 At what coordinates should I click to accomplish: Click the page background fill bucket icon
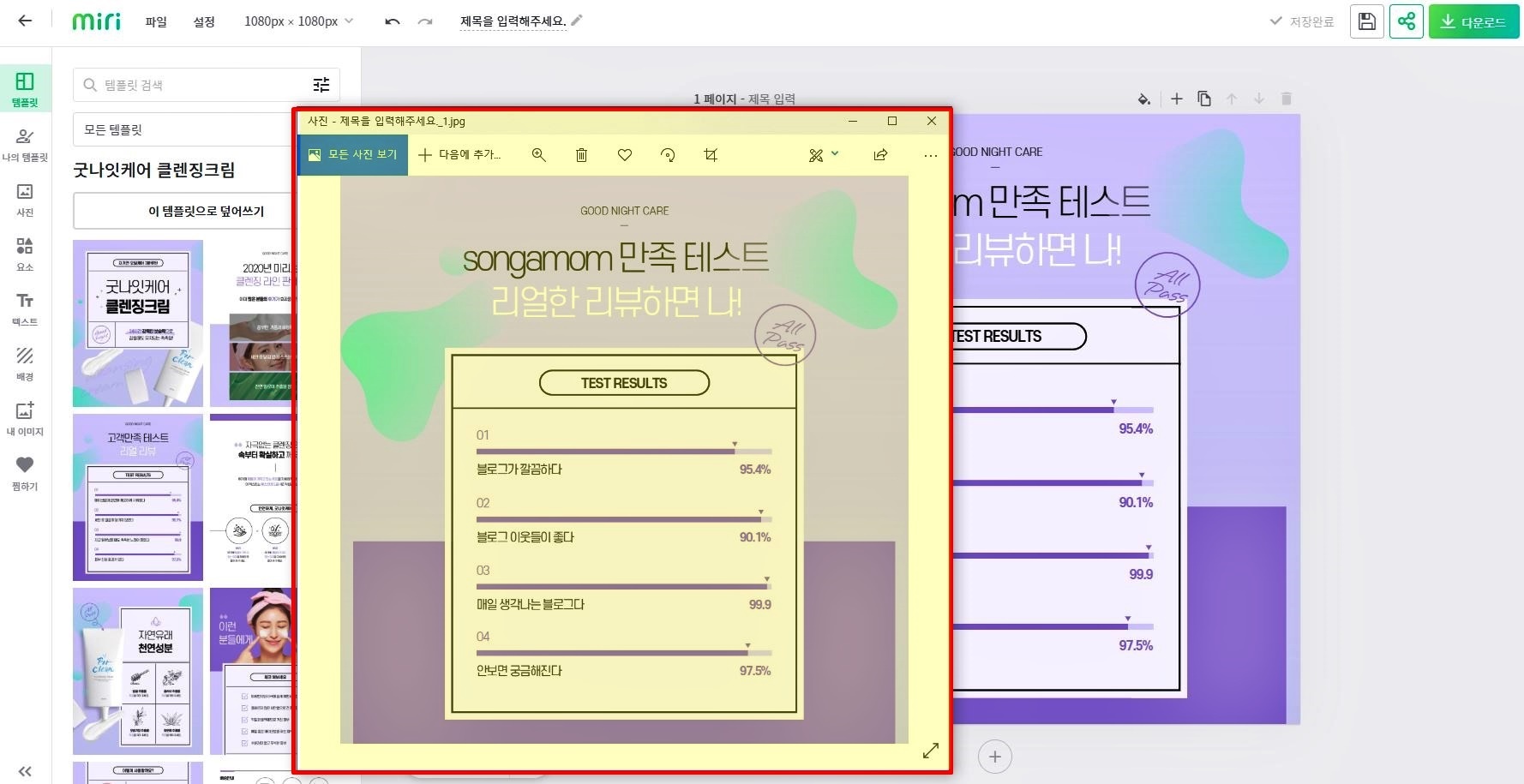click(x=1144, y=99)
